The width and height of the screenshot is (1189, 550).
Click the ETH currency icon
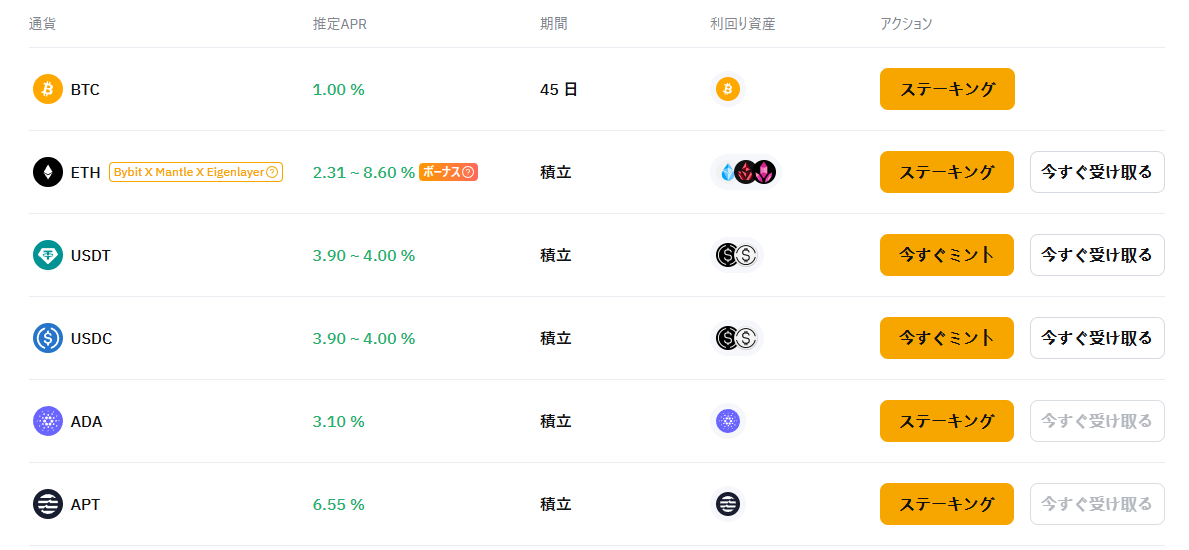[x=48, y=172]
